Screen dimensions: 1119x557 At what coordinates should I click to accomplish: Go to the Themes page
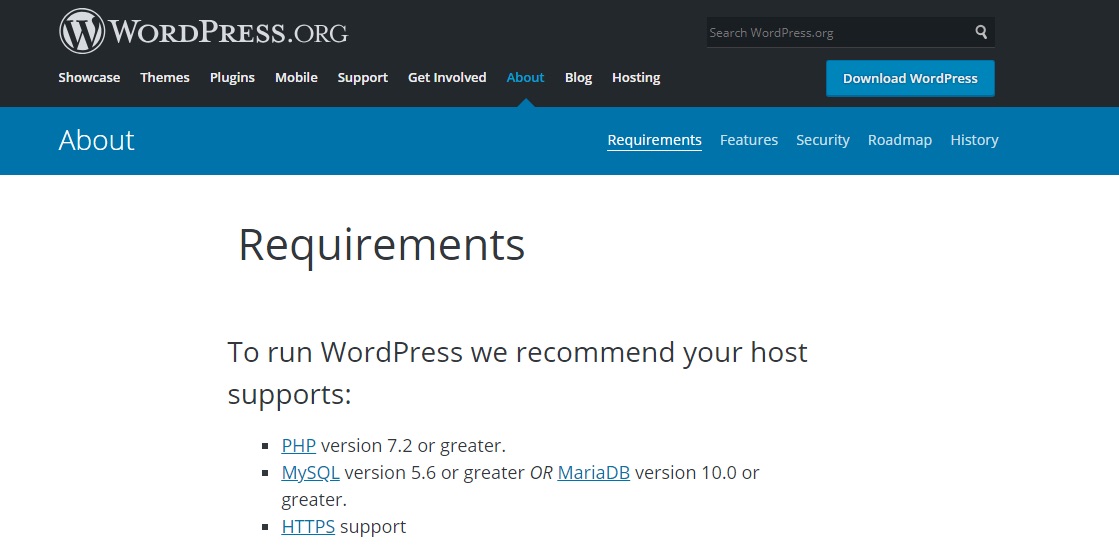pos(165,78)
